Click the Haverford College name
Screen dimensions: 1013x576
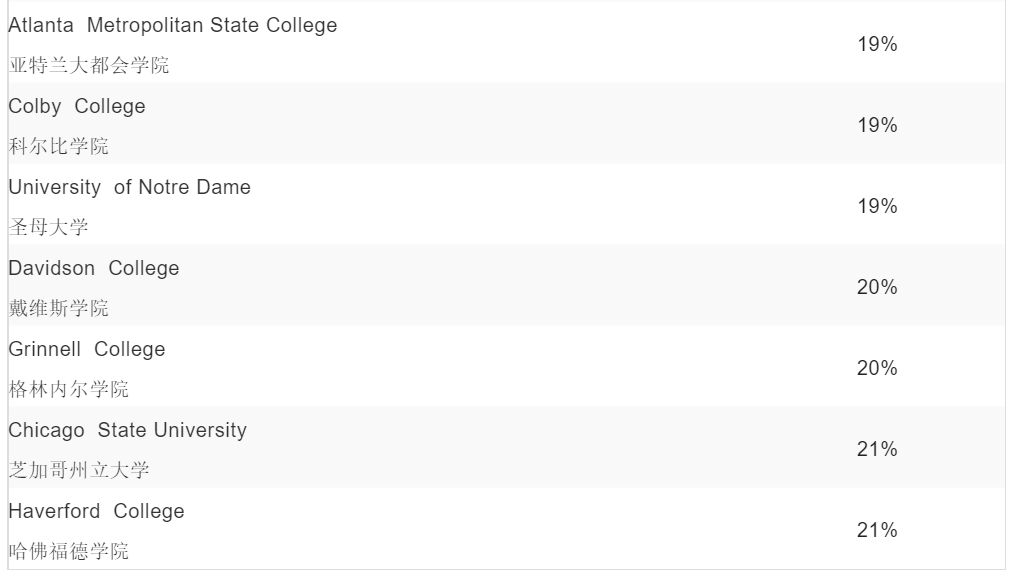(97, 512)
